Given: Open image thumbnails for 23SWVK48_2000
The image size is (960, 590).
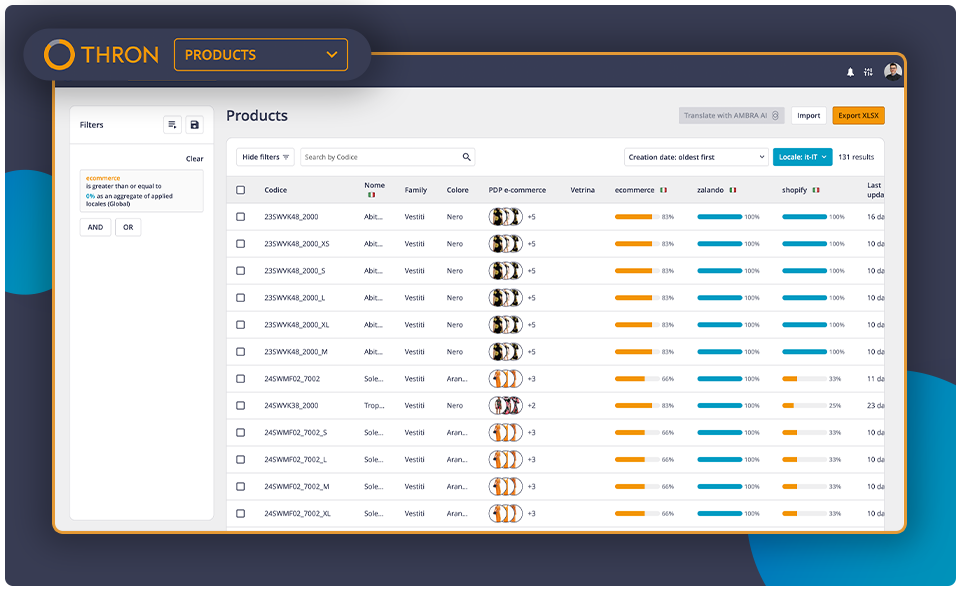Looking at the screenshot, I should (x=506, y=217).
